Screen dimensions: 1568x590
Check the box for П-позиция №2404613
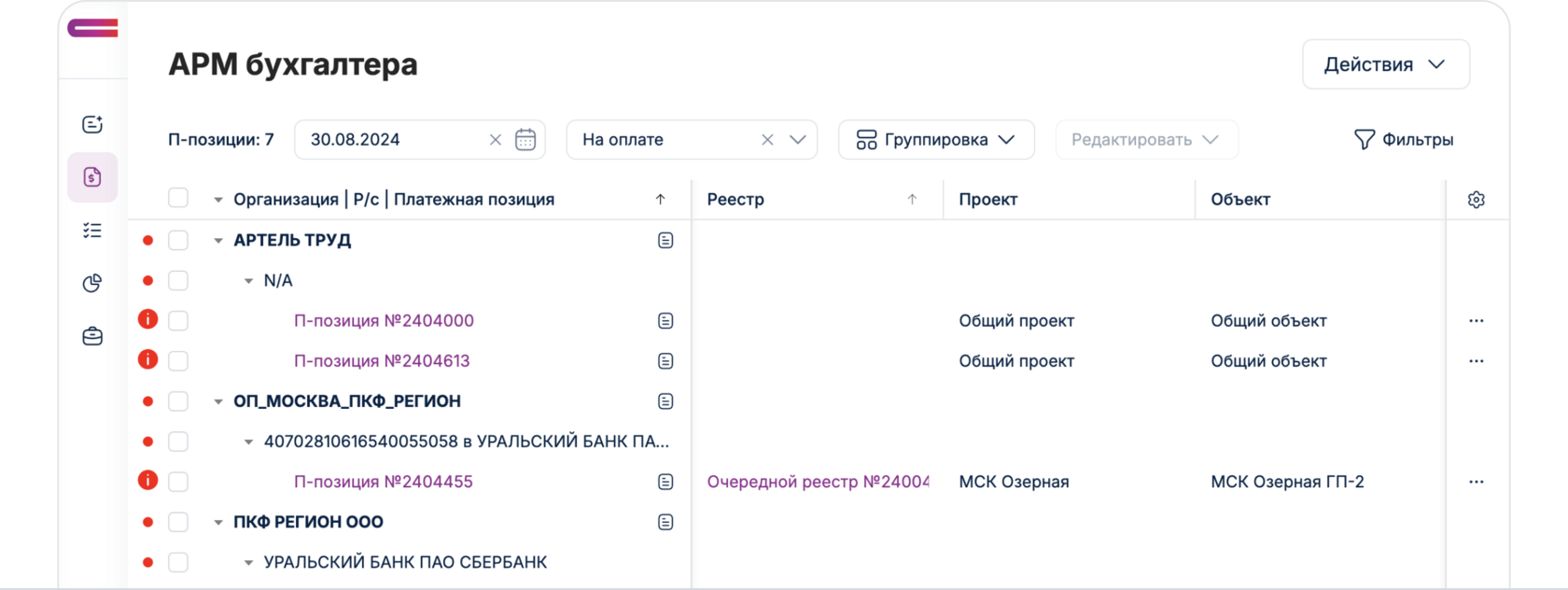tap(178, 361)
